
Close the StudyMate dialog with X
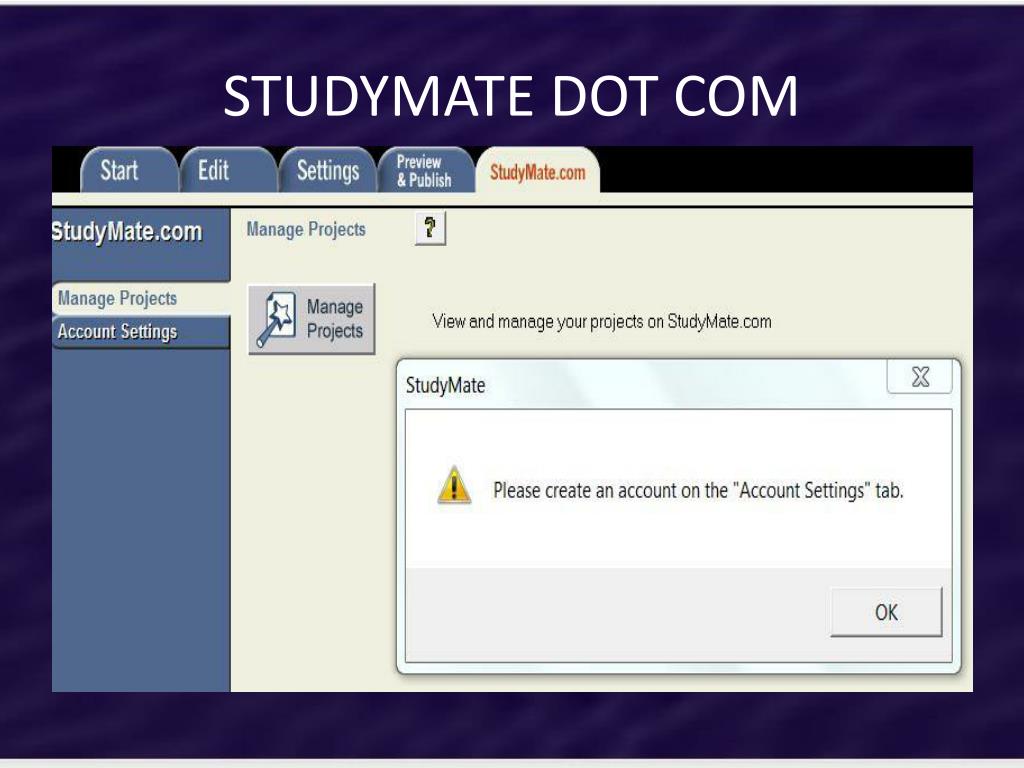point(920,377)
